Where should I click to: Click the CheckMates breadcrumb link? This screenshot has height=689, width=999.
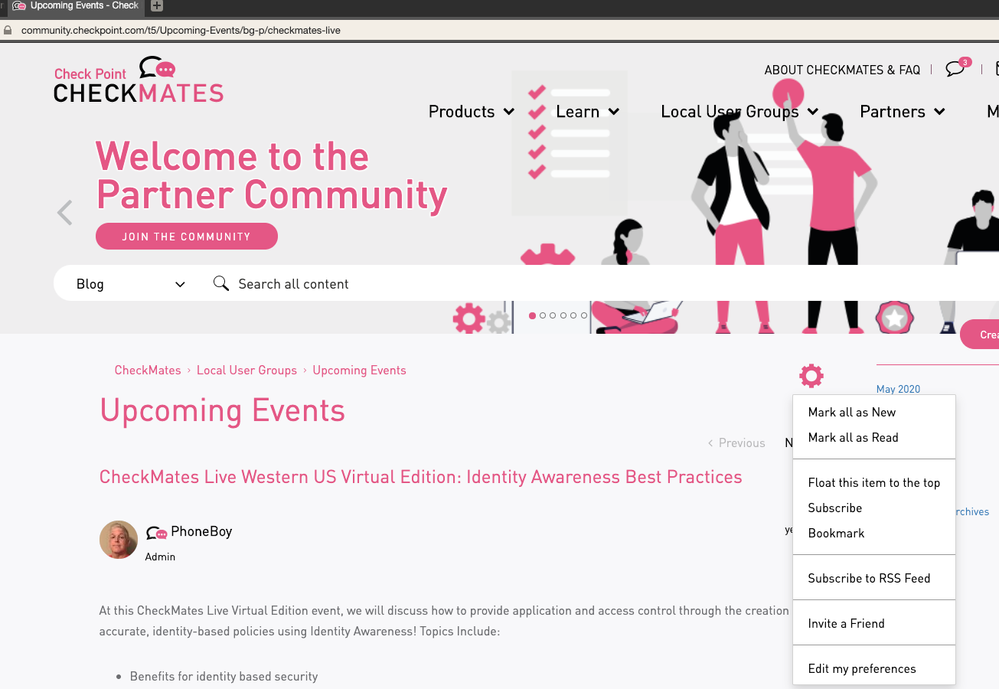coord(148,370)
